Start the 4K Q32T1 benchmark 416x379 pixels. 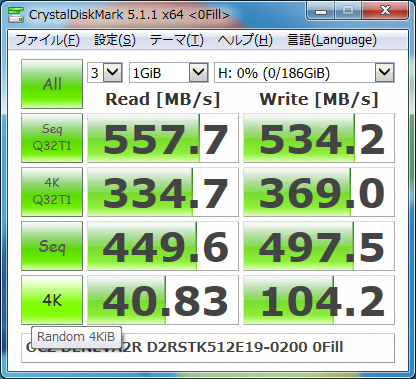click(52, 192)
